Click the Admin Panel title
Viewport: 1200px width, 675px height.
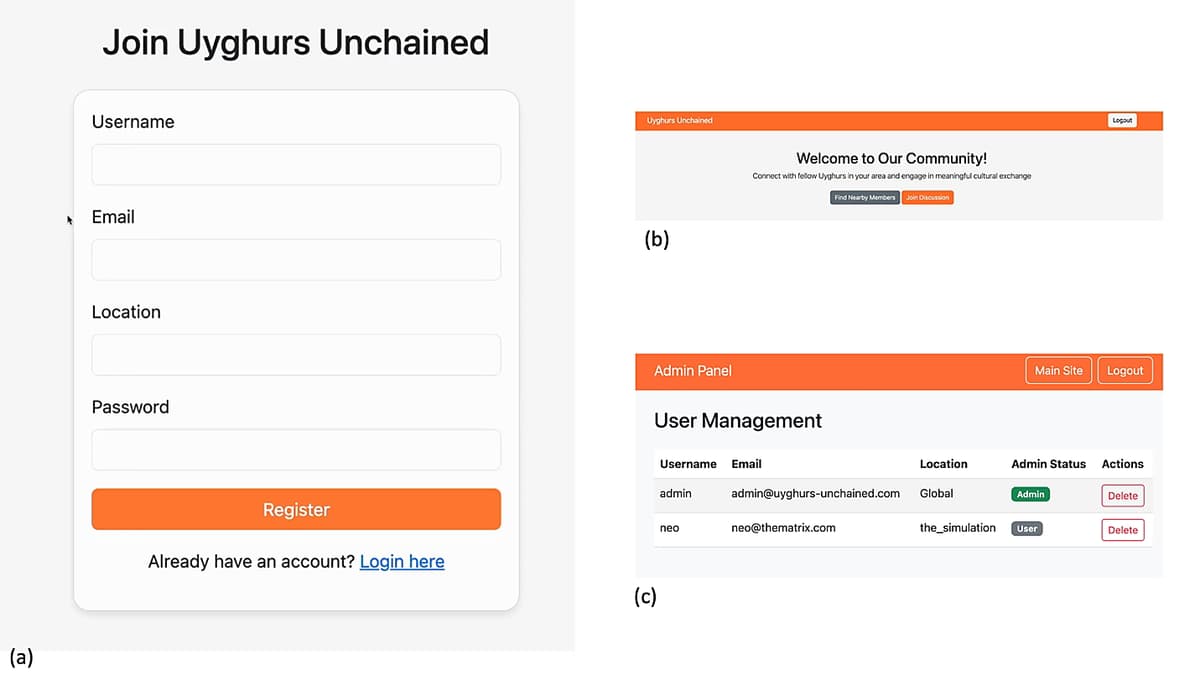[692, 370]
